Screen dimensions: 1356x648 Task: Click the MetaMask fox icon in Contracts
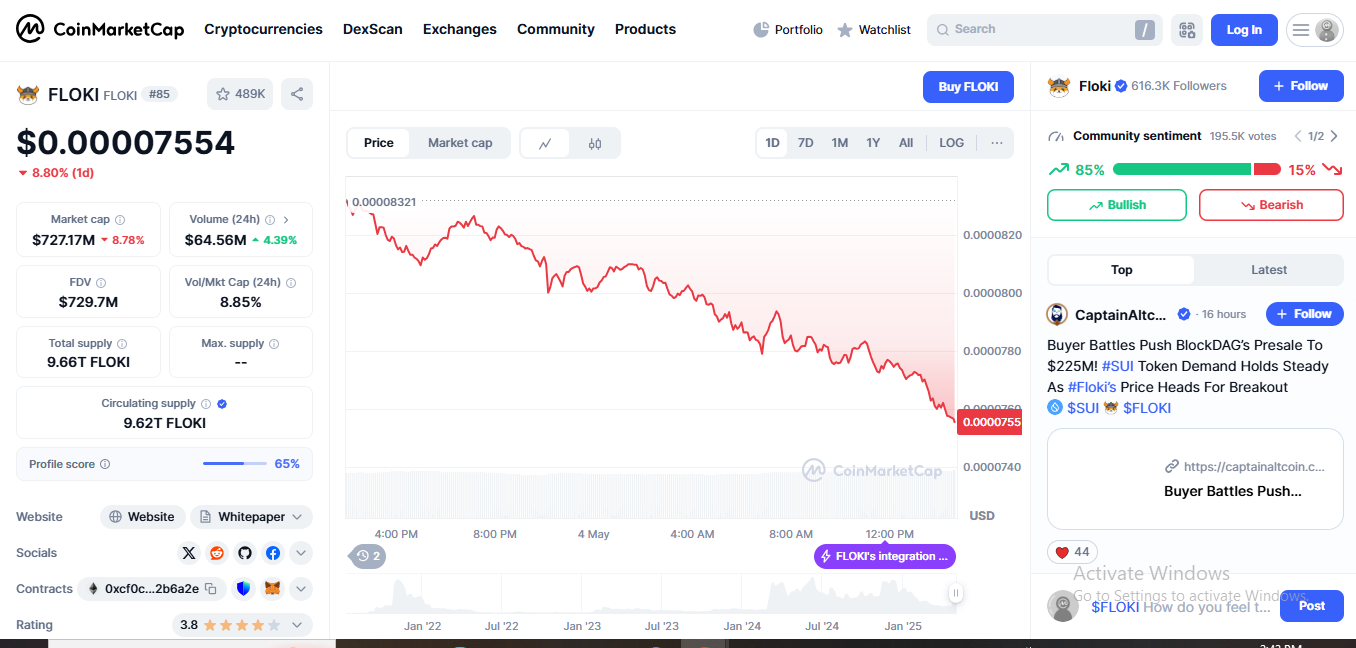[272, 589]
